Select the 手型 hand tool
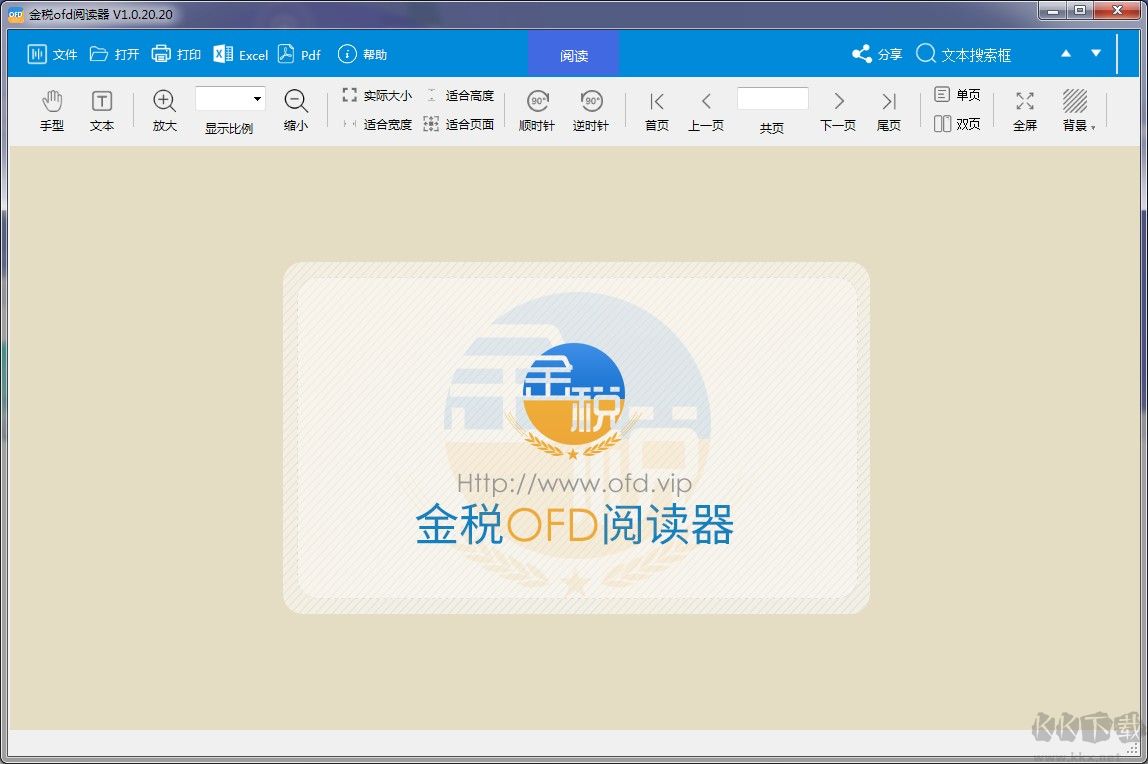 pos(51,108)
